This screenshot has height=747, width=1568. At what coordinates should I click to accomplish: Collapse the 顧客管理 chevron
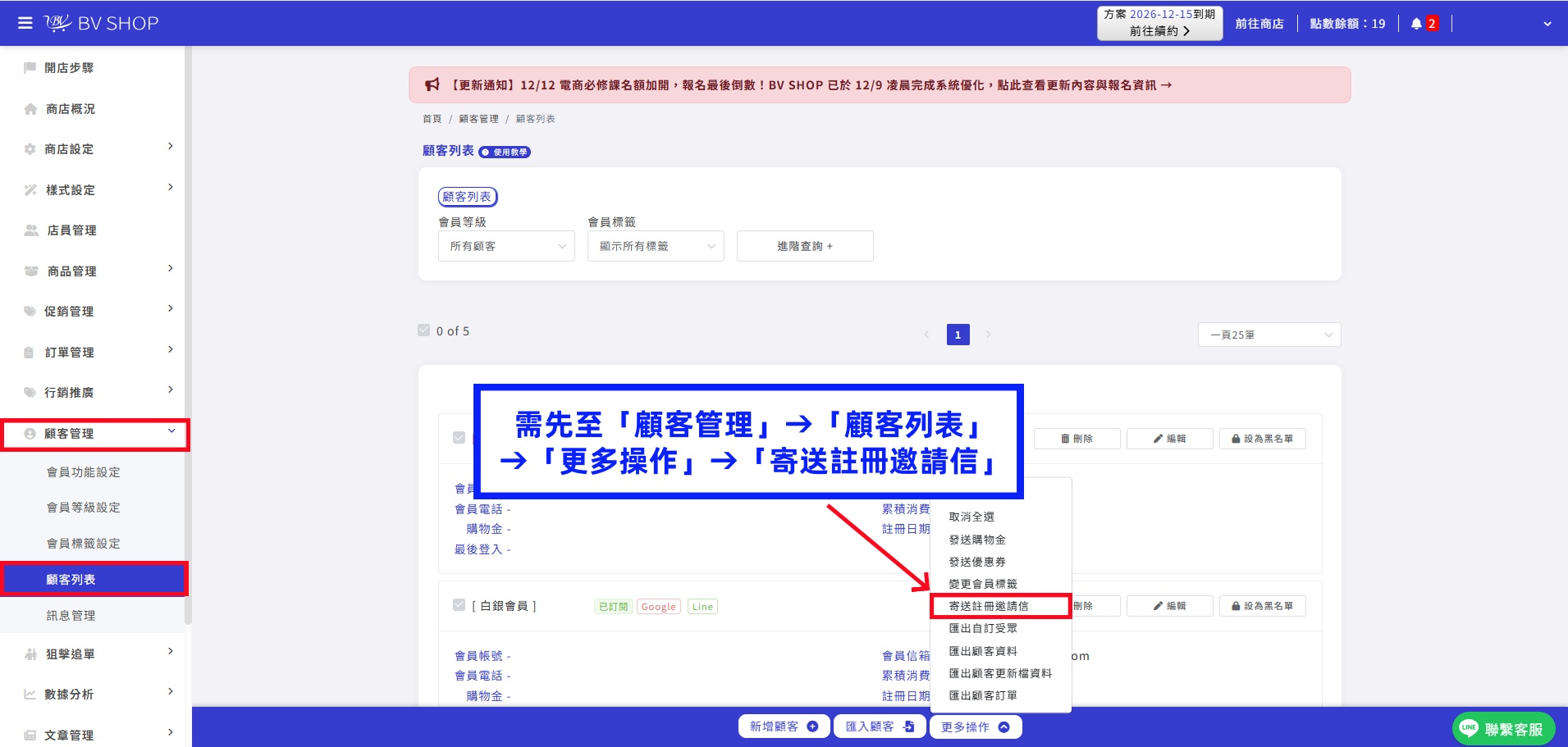[x=171, y=430]
